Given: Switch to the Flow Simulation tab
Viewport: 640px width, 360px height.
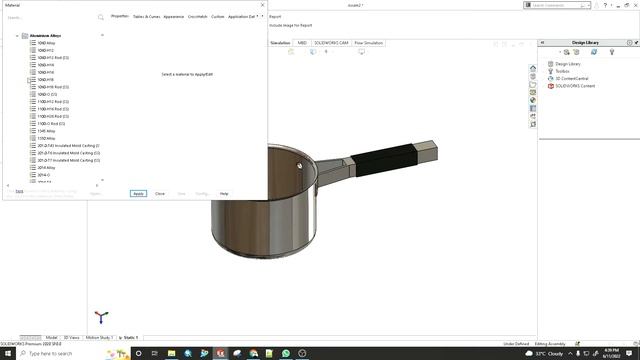Looking at the screenshot, I should pos(369,43).
